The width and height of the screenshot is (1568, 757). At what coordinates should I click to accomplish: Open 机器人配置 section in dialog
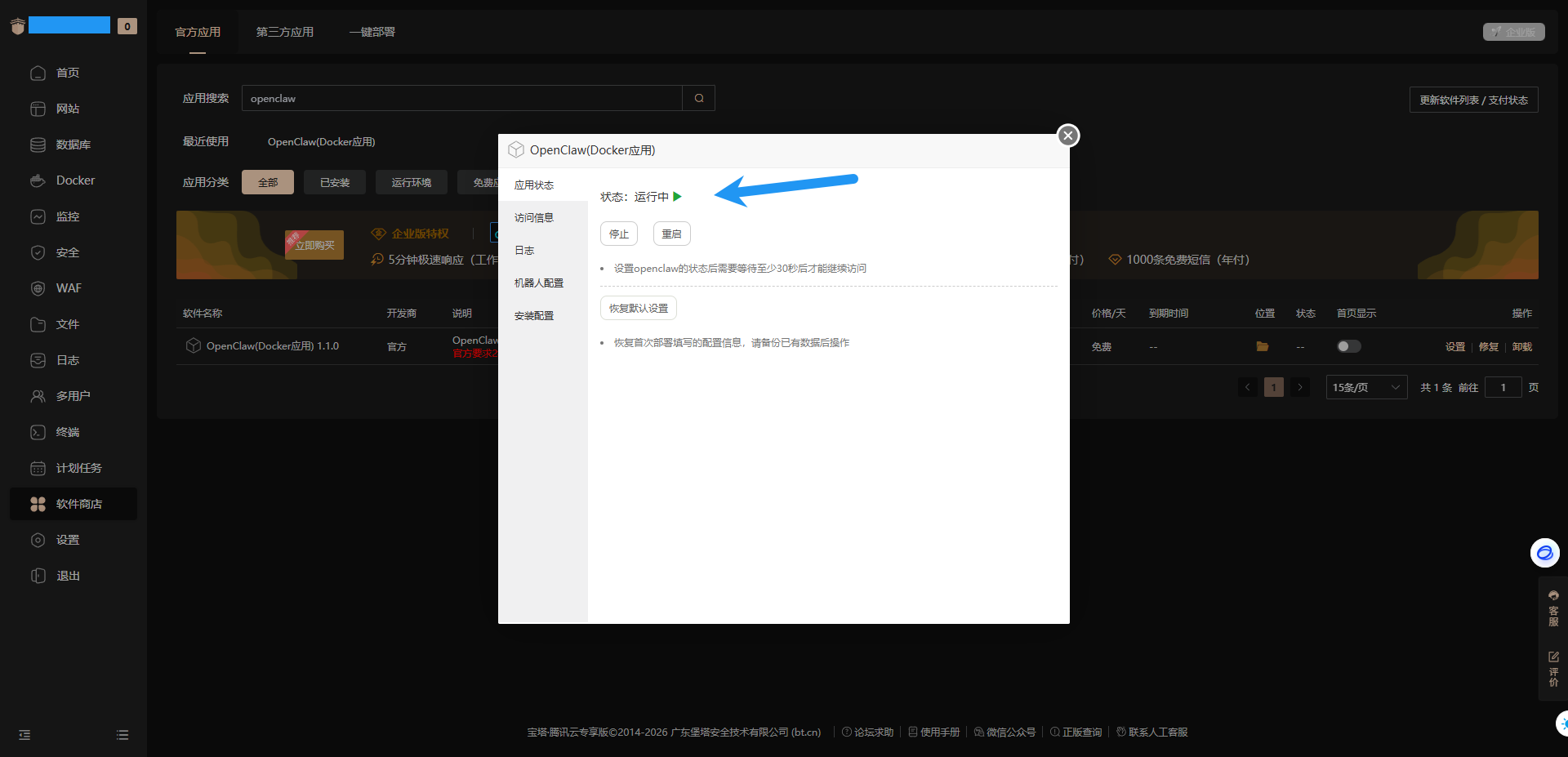point(538,283)
